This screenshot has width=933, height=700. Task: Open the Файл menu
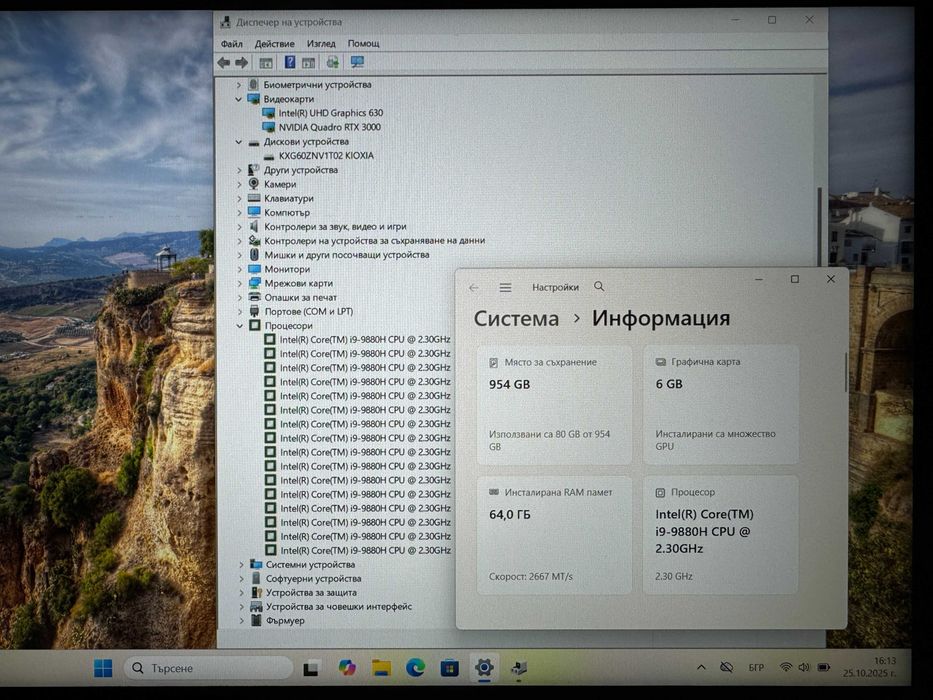[231, 43]
